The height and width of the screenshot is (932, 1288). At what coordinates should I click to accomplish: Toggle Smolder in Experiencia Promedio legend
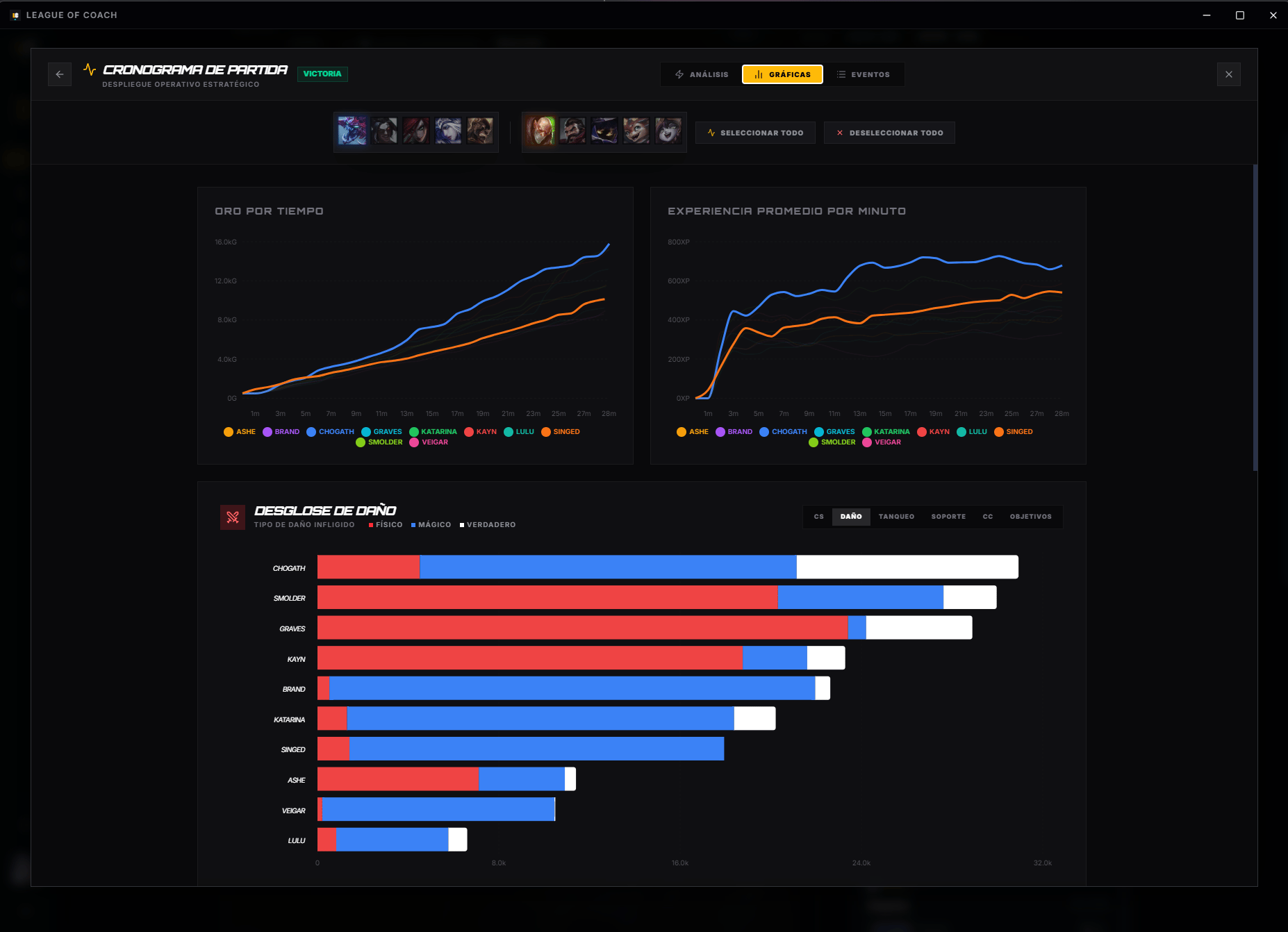click(x=832, y=442)
